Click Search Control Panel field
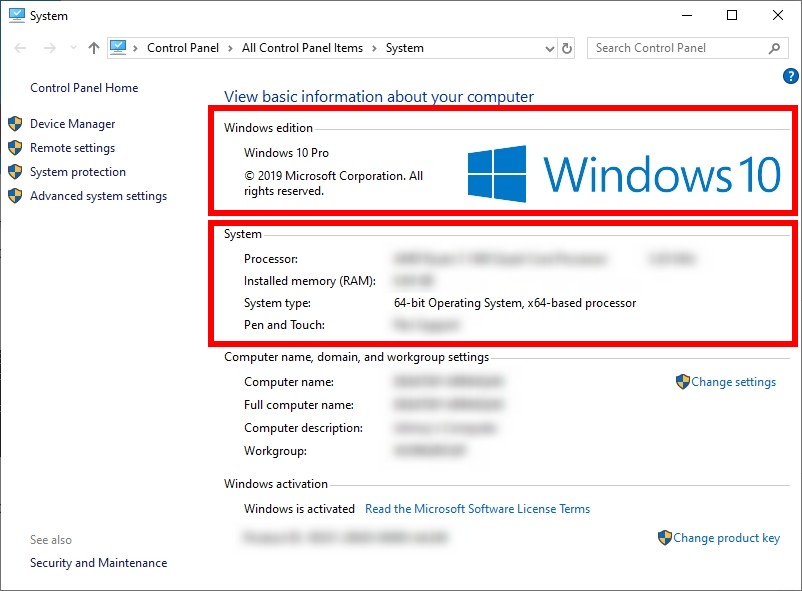This screenshot has width=802, height=591. coord(687,48)
